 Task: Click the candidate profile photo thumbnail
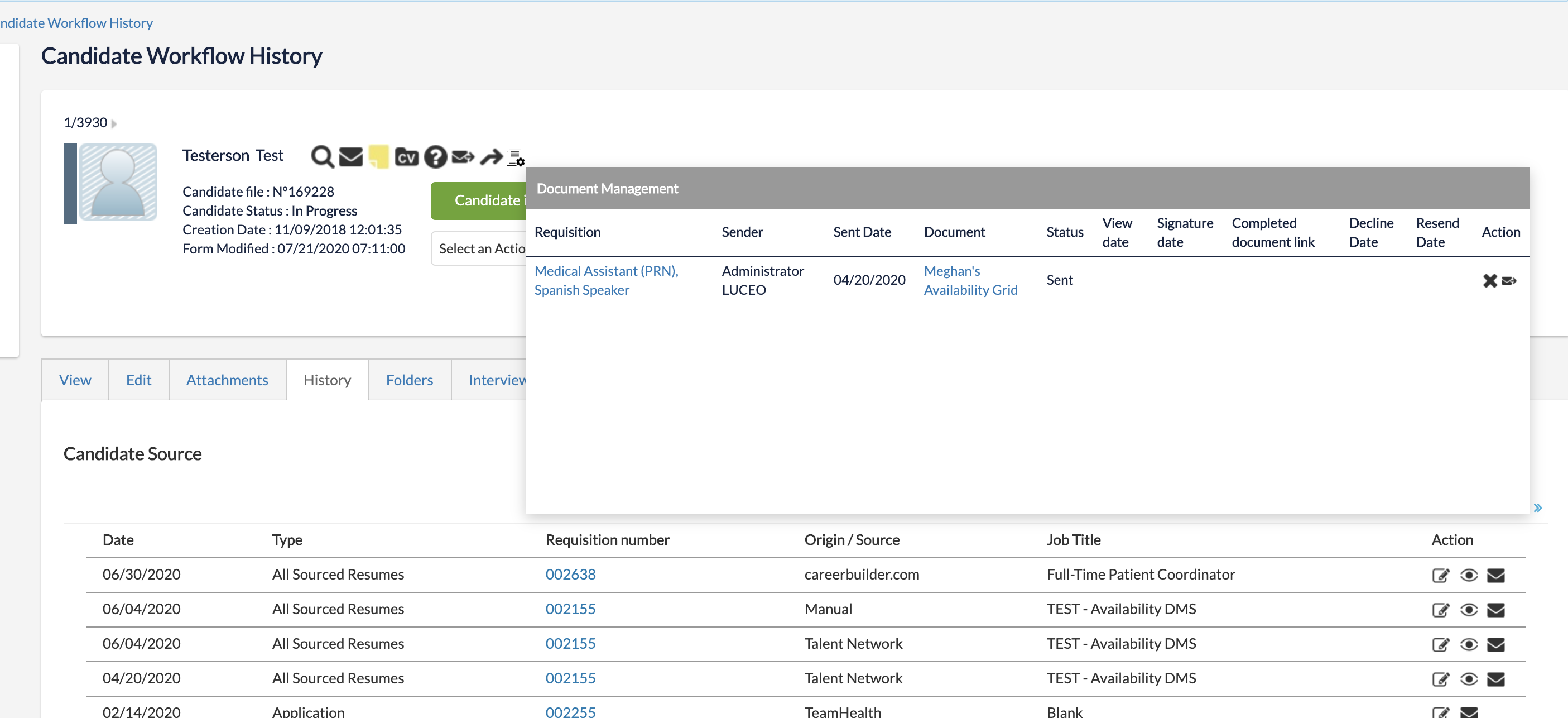point(118,182)
